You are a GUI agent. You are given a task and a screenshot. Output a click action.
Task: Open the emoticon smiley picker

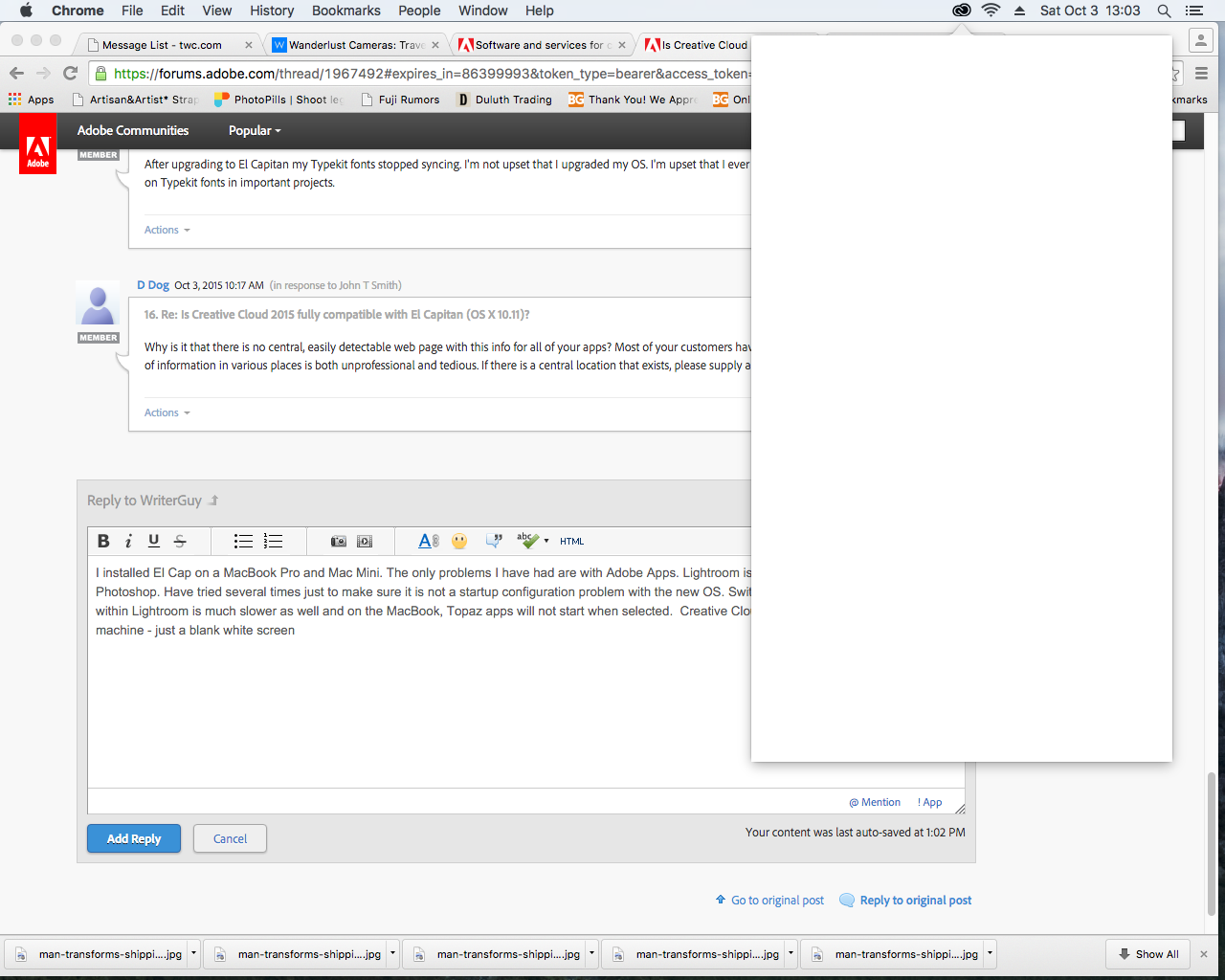[459, 541]
